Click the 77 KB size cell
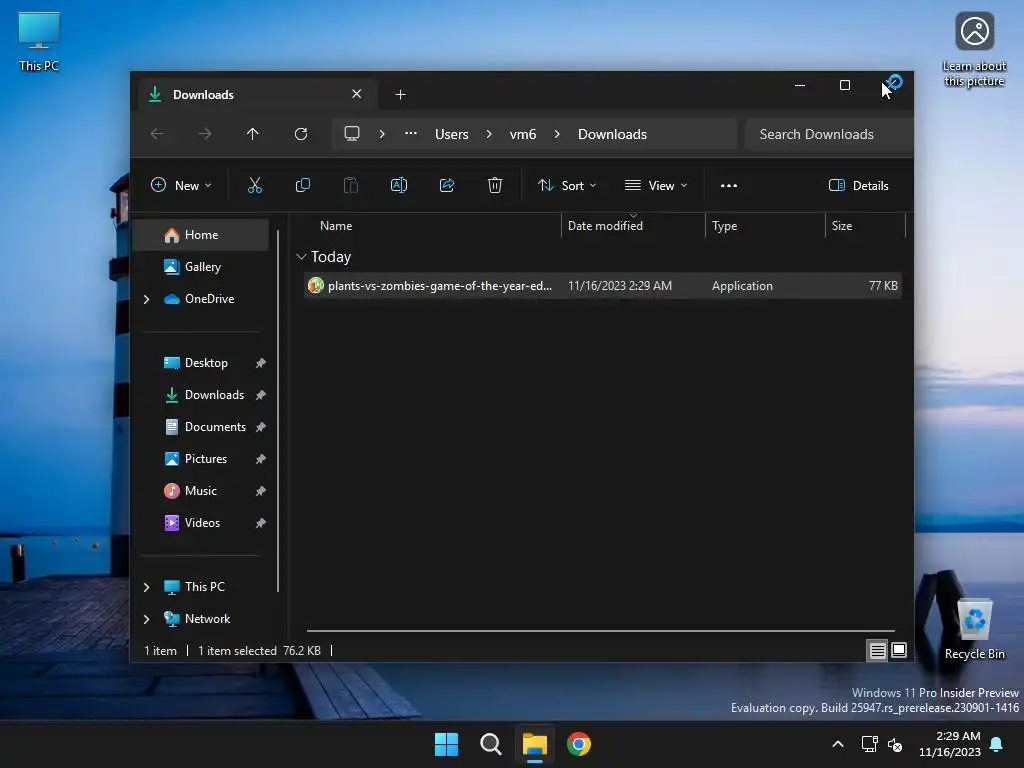Image resolution: width=1024 pixels, height=768 pixels. 883,286
